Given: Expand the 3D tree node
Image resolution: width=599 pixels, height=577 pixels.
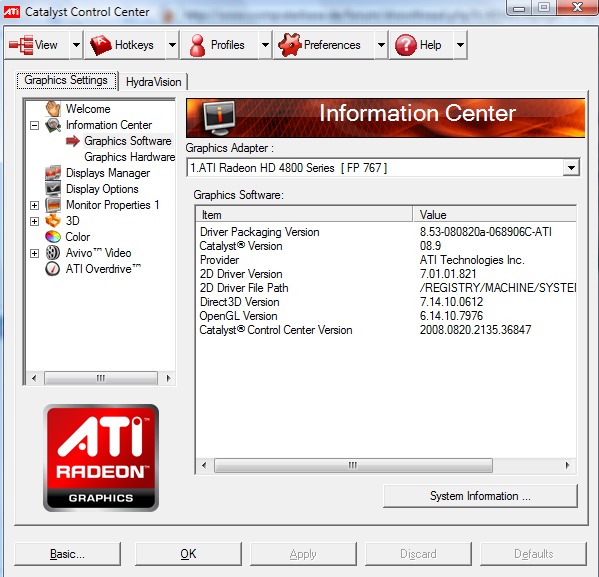Looking at the screenshot, I should [x=34, y=221].
